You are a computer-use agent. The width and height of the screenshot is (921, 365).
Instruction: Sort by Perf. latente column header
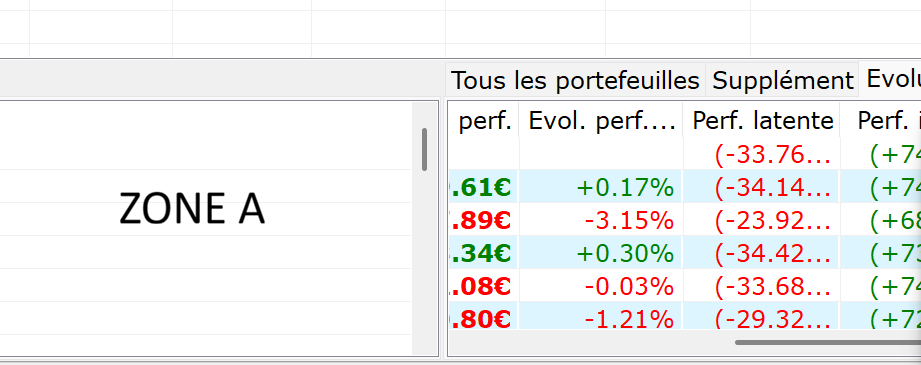click(x=761, y=120)
